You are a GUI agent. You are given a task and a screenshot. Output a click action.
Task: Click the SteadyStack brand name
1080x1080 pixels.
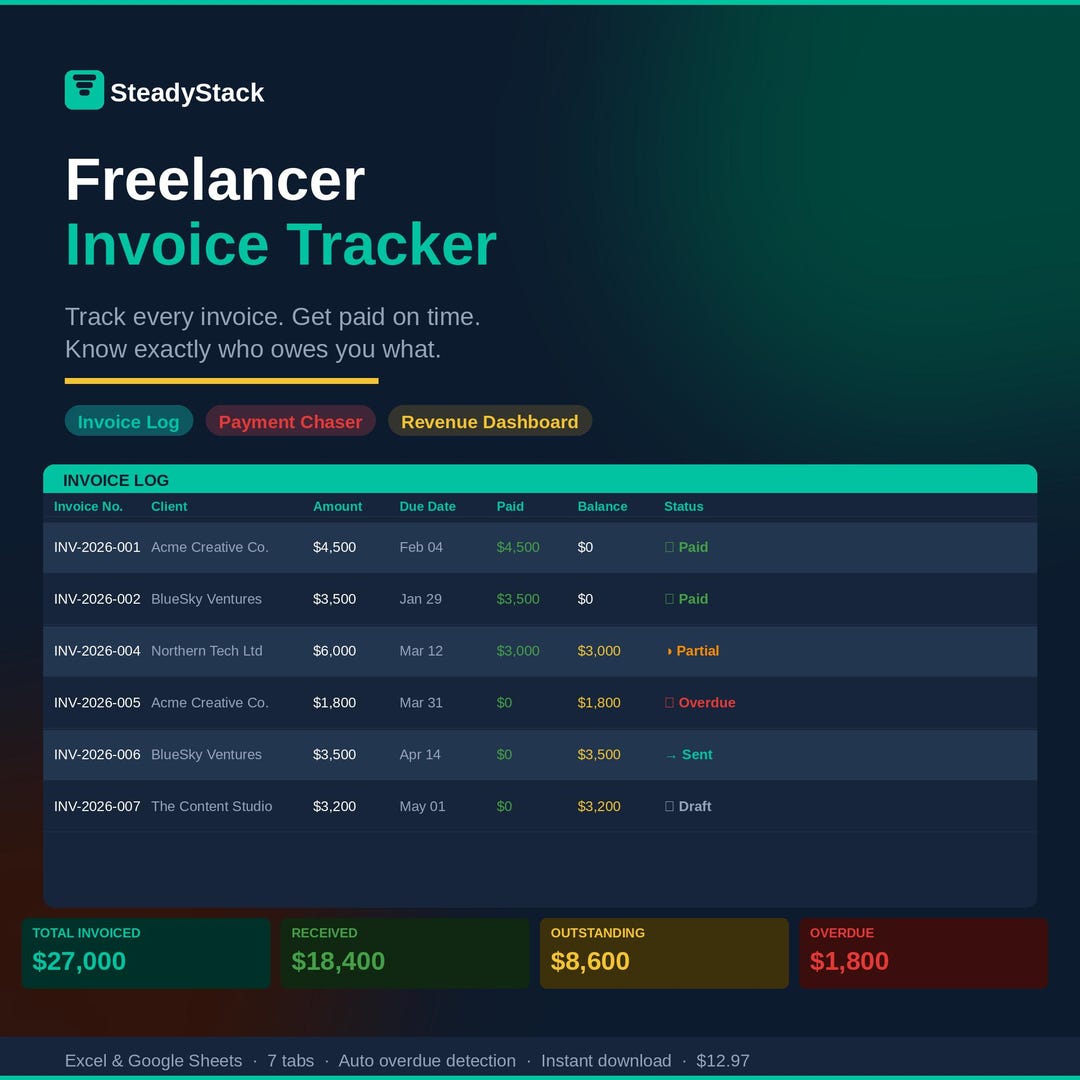(x=187, y=92)
